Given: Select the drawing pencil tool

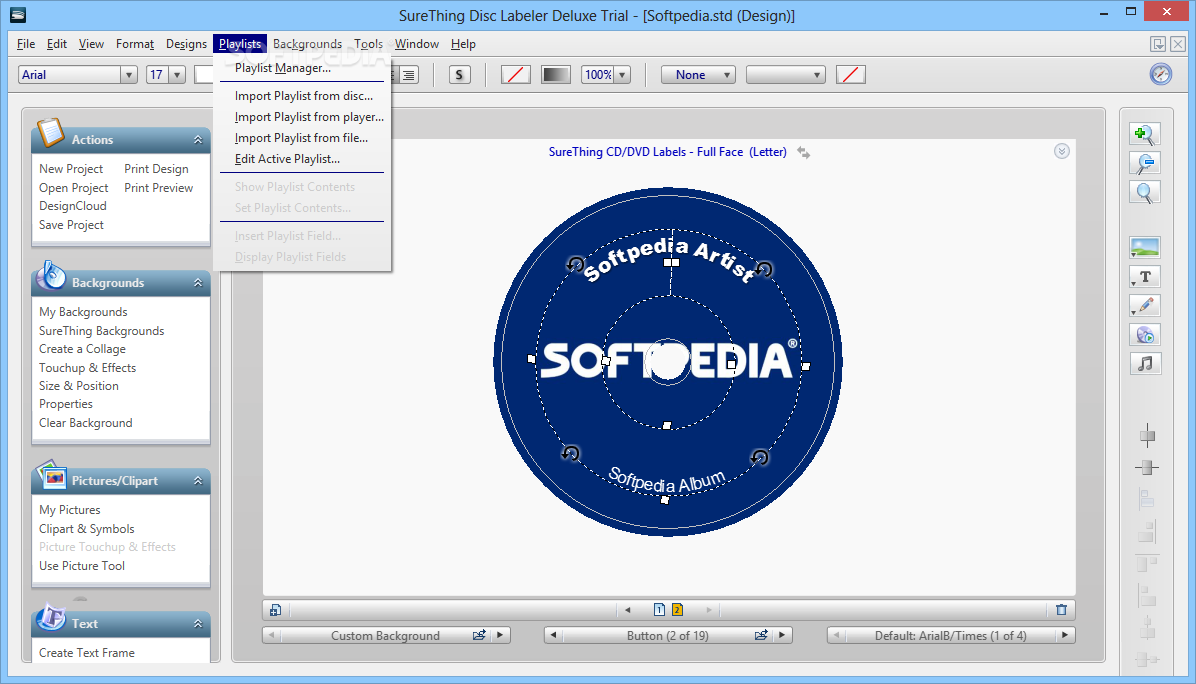Looking at the screenshot, I should tap(1145, 306).
